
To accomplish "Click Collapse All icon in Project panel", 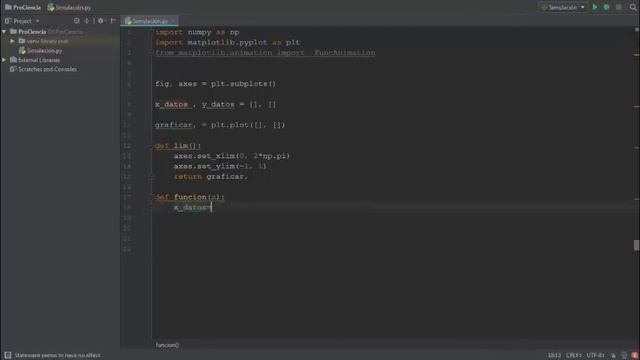I will pyautogui.click(x=87, y=21).
